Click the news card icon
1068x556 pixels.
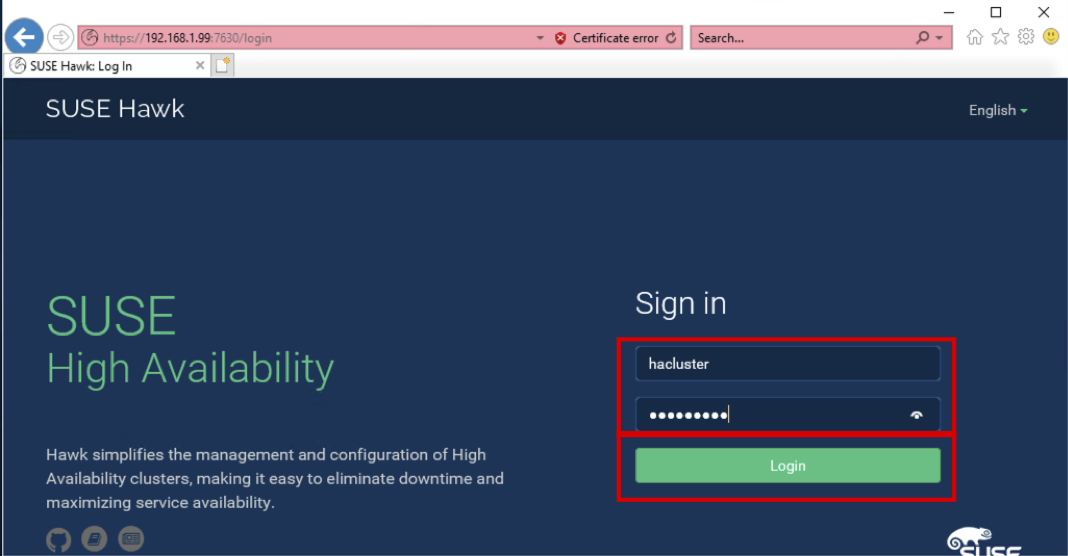coord(131,540)
